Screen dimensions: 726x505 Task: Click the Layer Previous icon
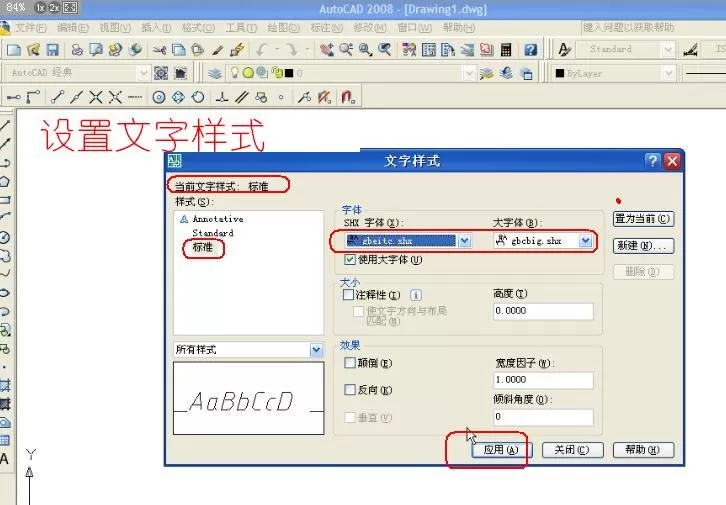point(506,73)
